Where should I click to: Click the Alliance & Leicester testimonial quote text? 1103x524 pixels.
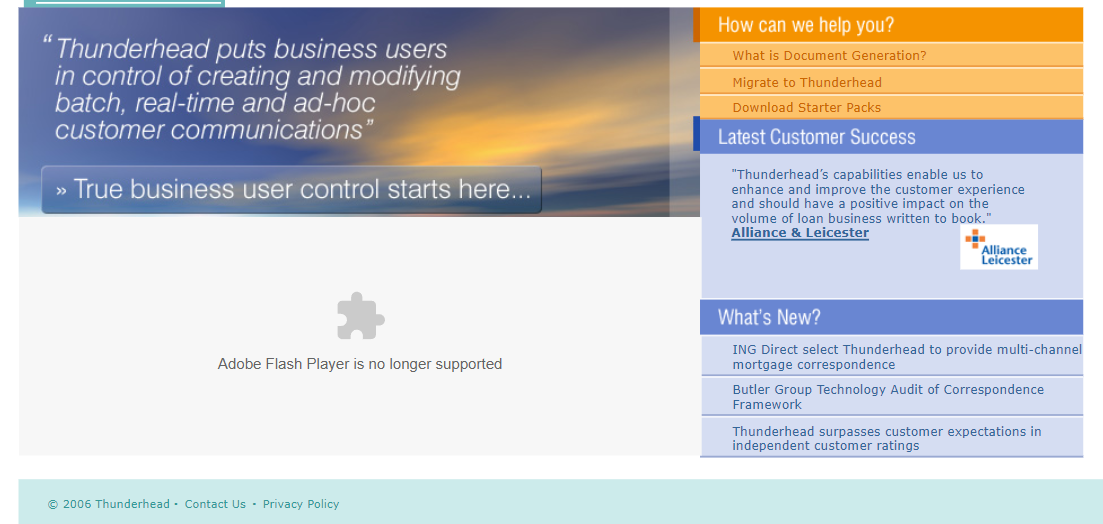coord(878,196)
